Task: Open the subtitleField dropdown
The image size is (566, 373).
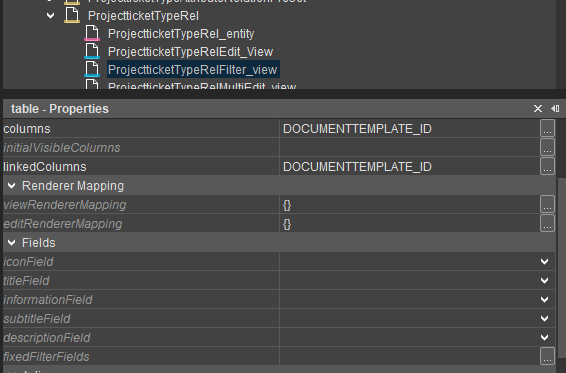Action: (x=545, y=318)
